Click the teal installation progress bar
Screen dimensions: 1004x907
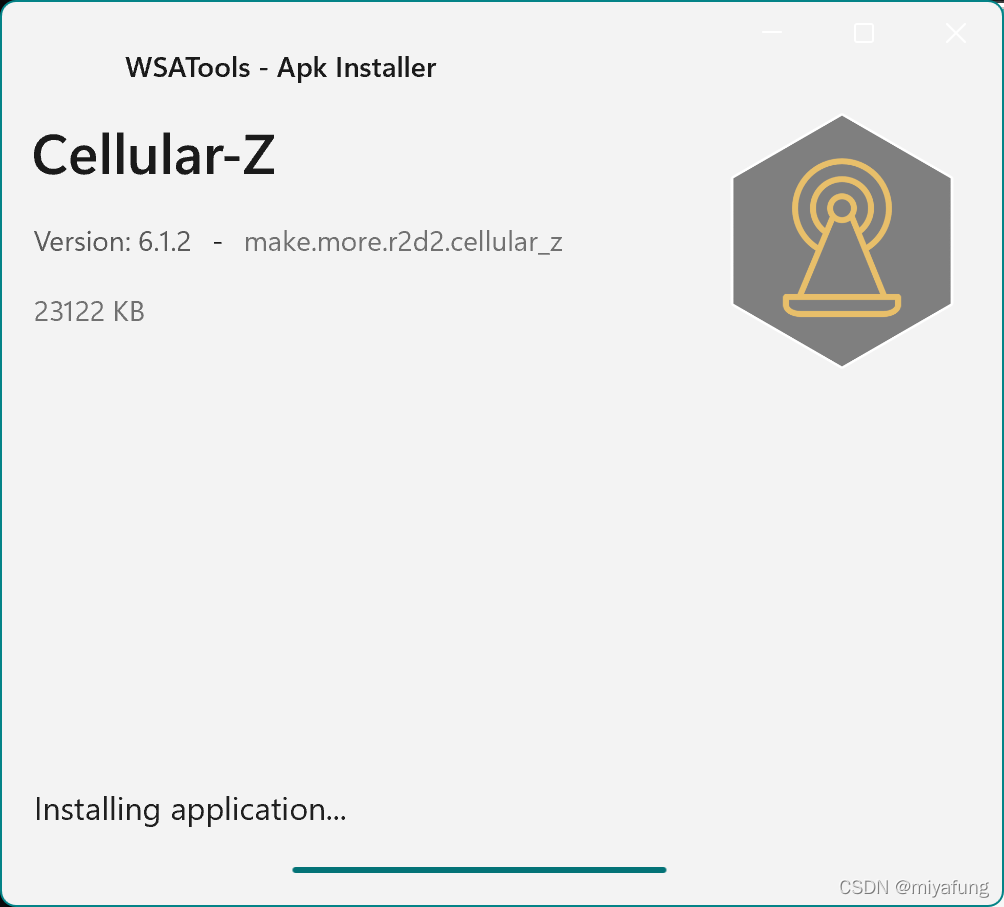pyautogui.click(x=479, y=869)
